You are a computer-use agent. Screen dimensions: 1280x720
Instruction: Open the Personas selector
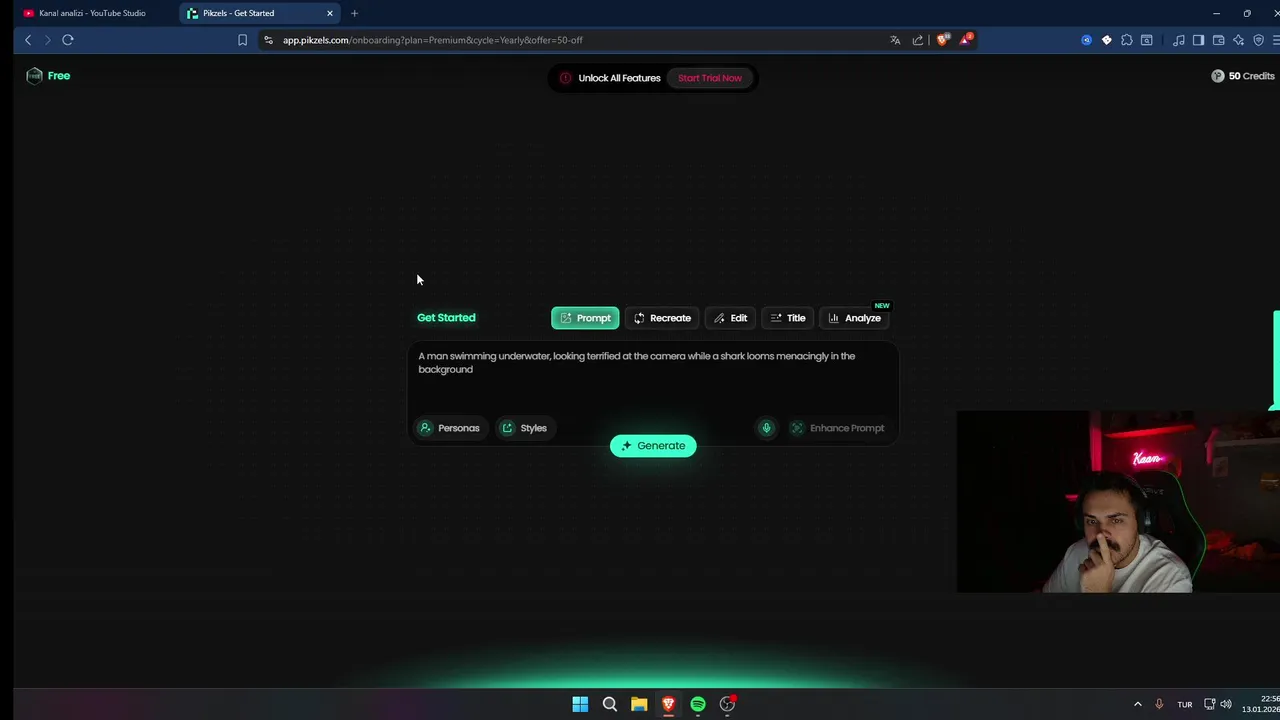(x=450, y=428)
